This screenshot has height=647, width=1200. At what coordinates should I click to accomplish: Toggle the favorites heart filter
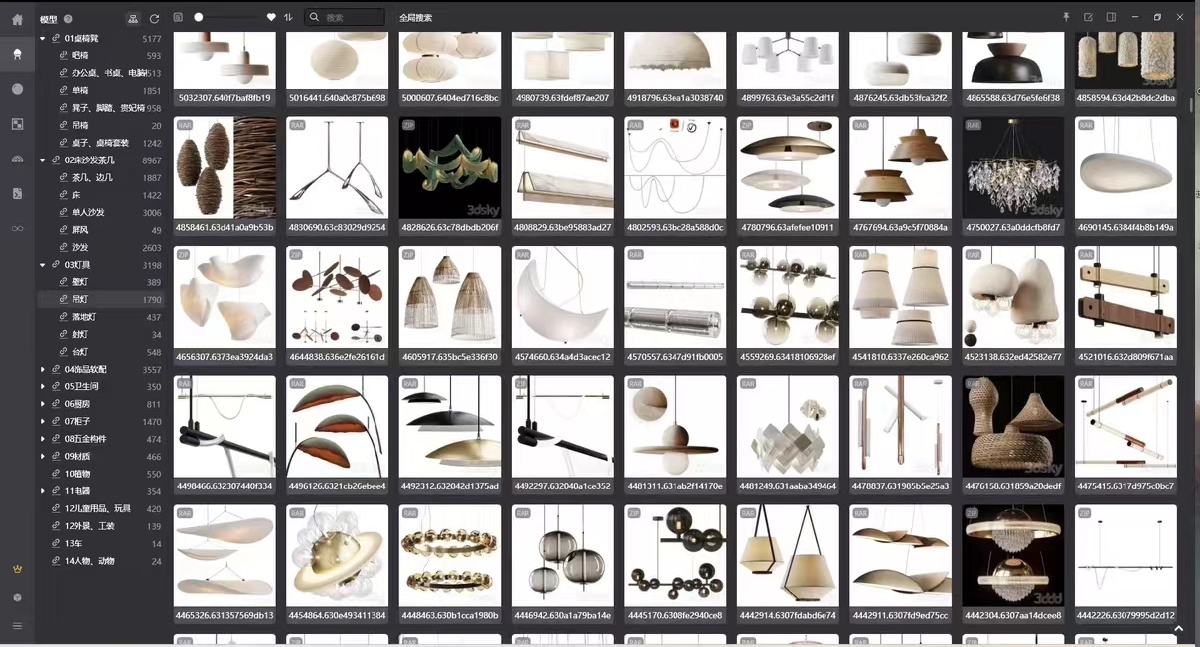(271, 17)
